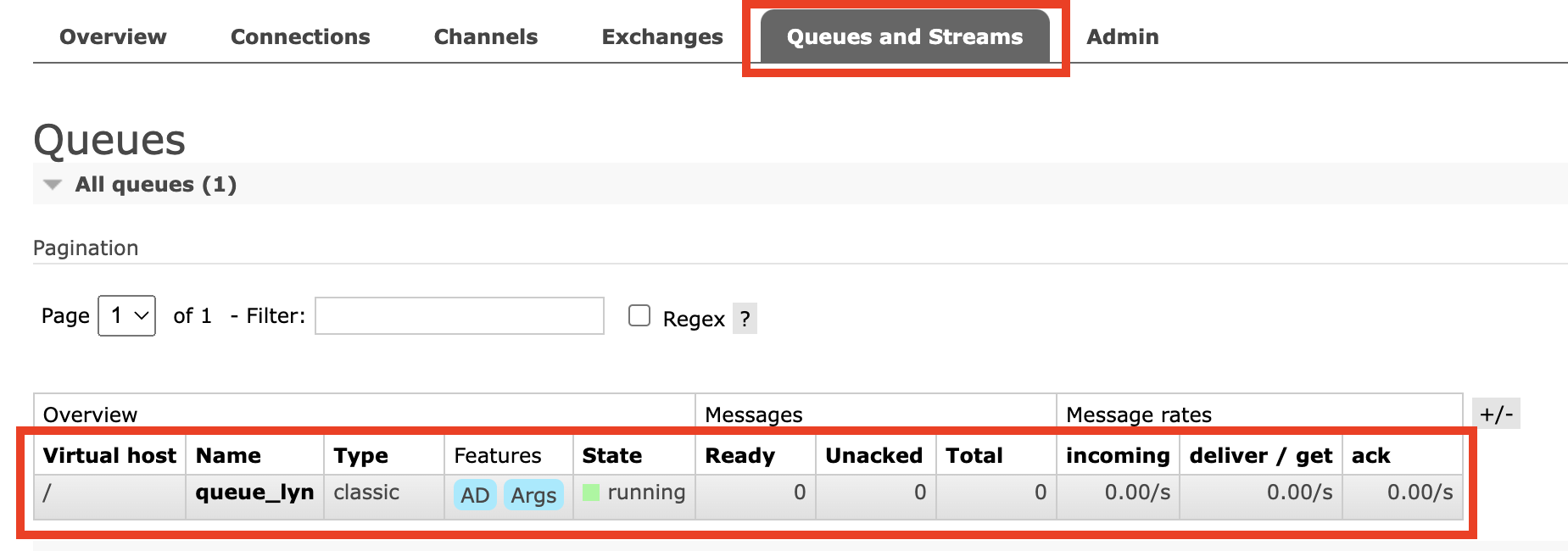Click the Messages group header
Viewport: 1568px width, 551px height.
[x=753, y=415]
